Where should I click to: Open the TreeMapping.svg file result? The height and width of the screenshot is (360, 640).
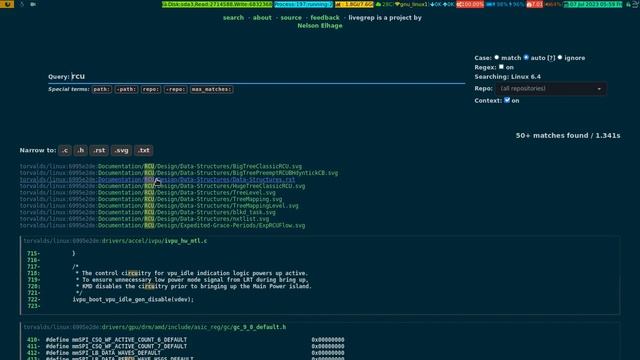pyautogui.click(x=151, y=199)
